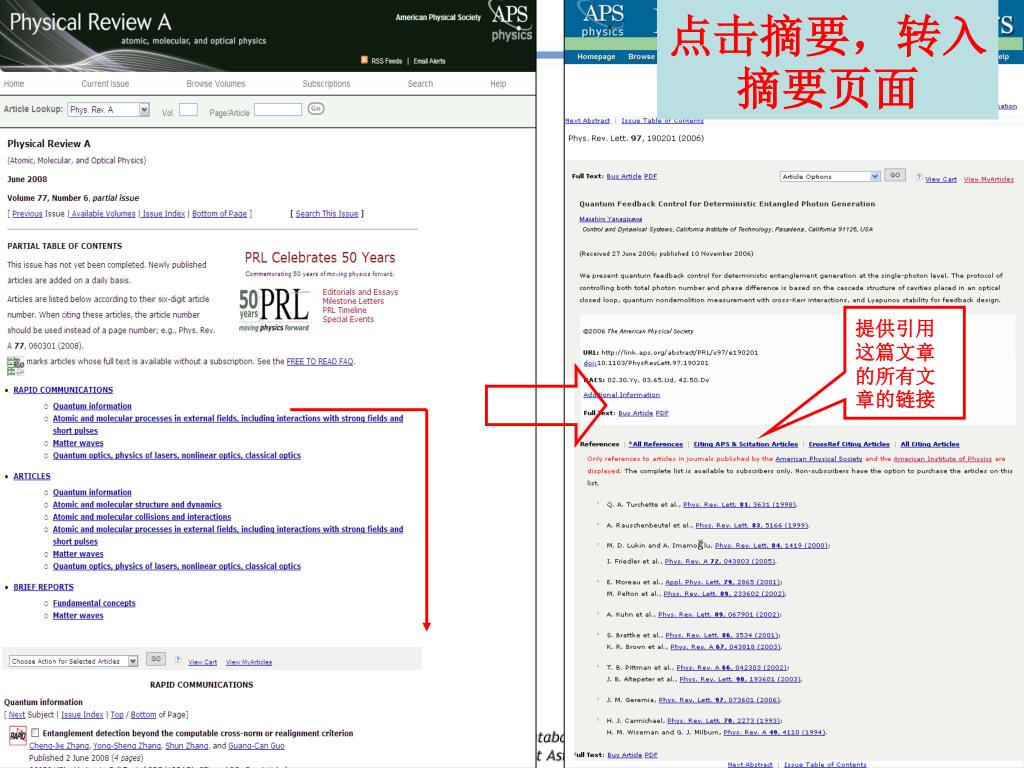The width and height of the screenshot is (1024, 768).
Task: Open Editorials and Essays link
Action: 360,292
